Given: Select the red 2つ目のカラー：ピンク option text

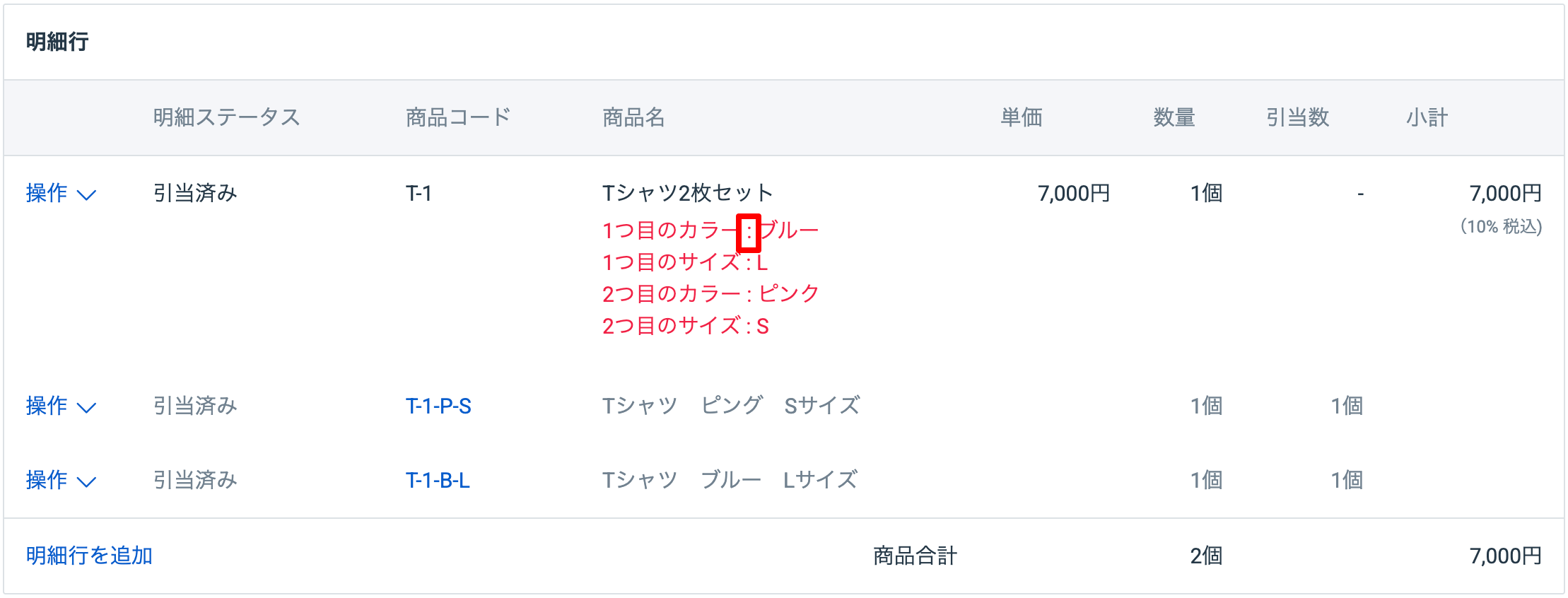Looking at the screenshot, I should (710, 294).
